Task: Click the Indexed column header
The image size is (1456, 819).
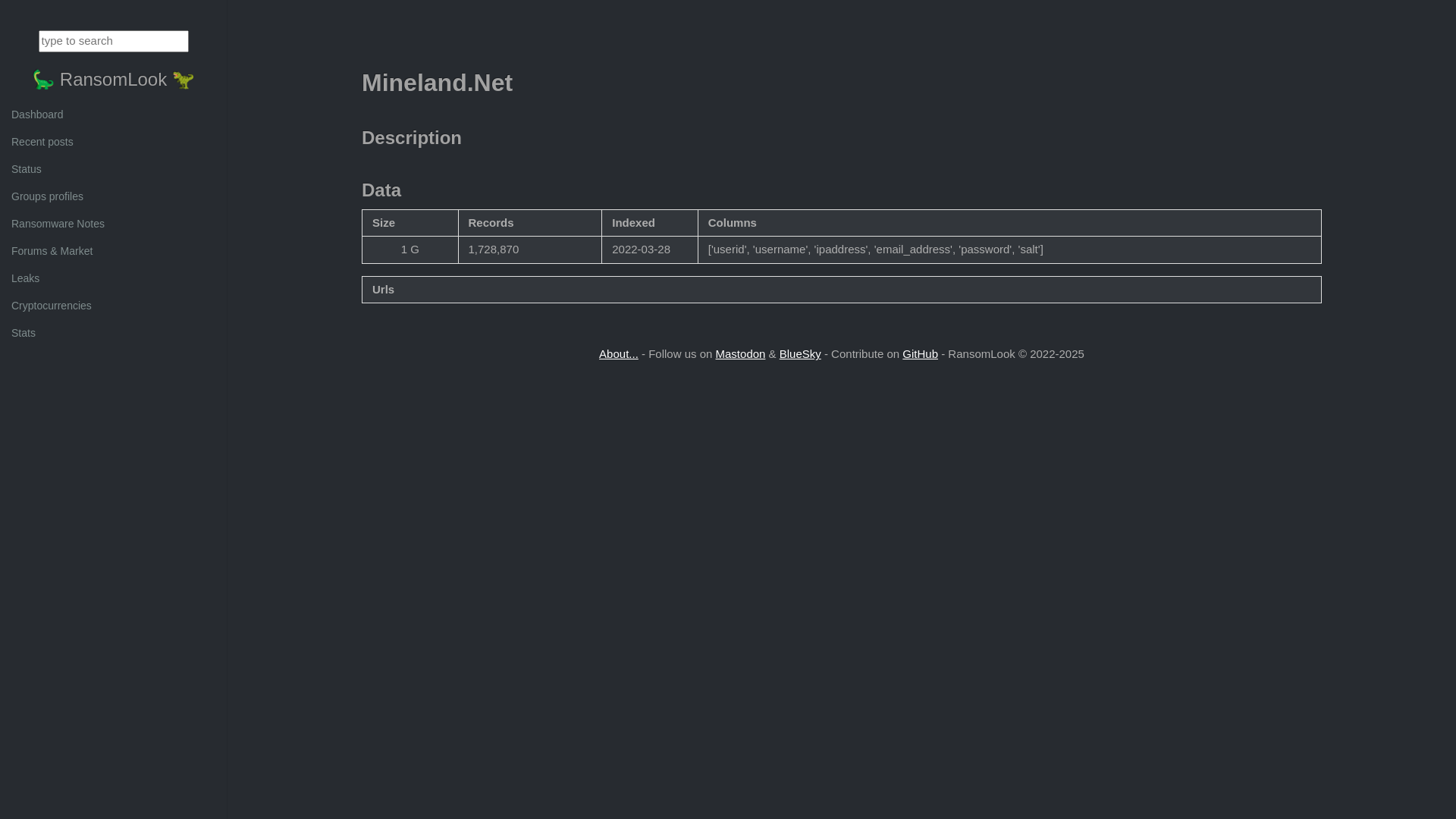Action: [633, 223]
